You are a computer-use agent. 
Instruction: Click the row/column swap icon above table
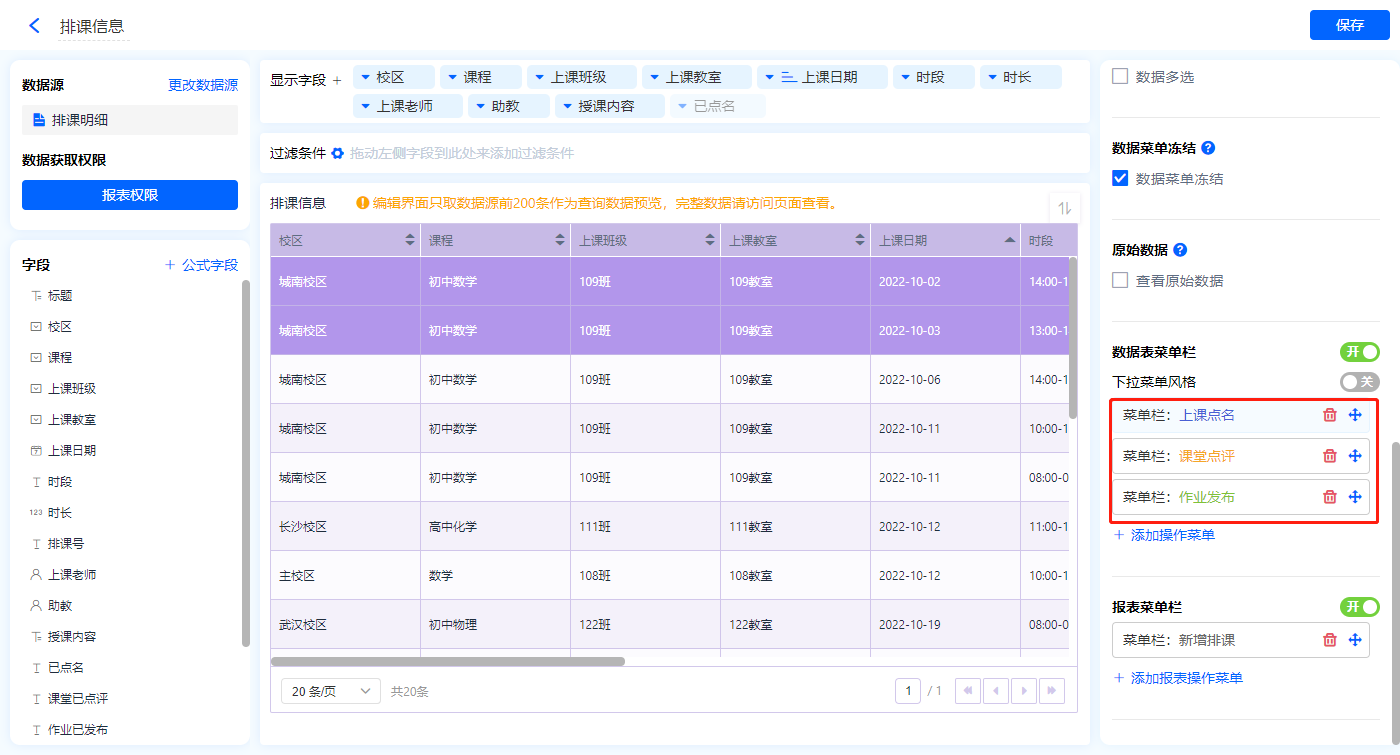pos(1064,208)
